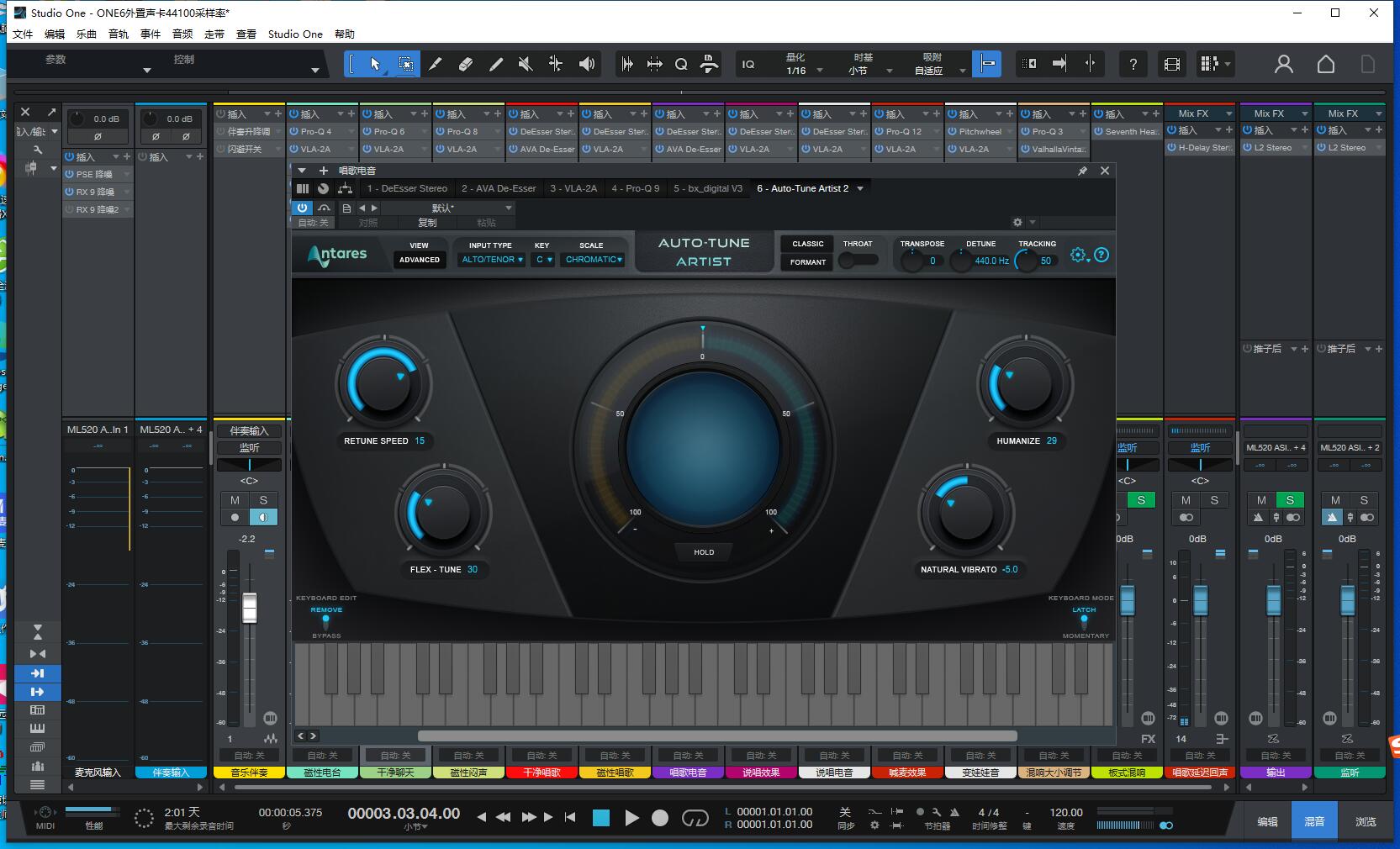The height and width of the screenshot is (849, 1400).
Task: Click the HOLD button
Action: (704, 552)
